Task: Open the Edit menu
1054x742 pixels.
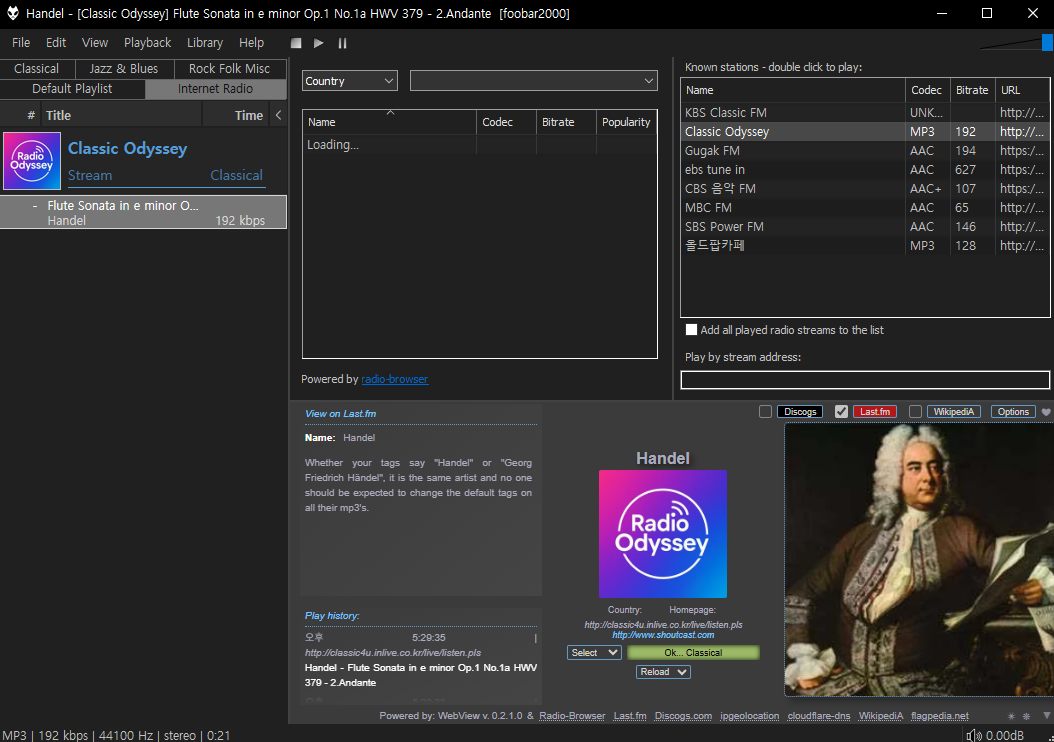Action: pyautogui.click(x=56, y=42)
